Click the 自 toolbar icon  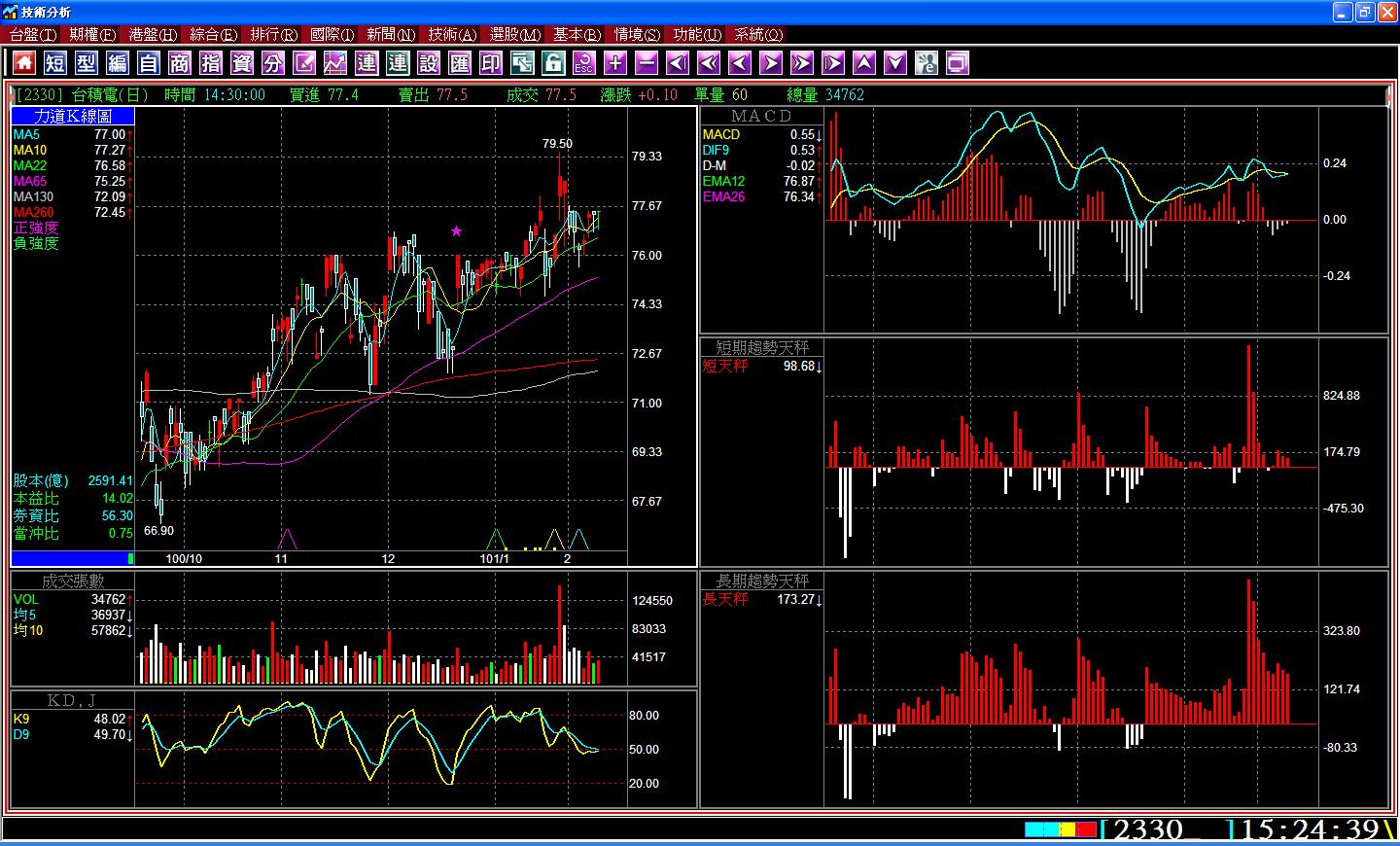(x=149, y=63)
